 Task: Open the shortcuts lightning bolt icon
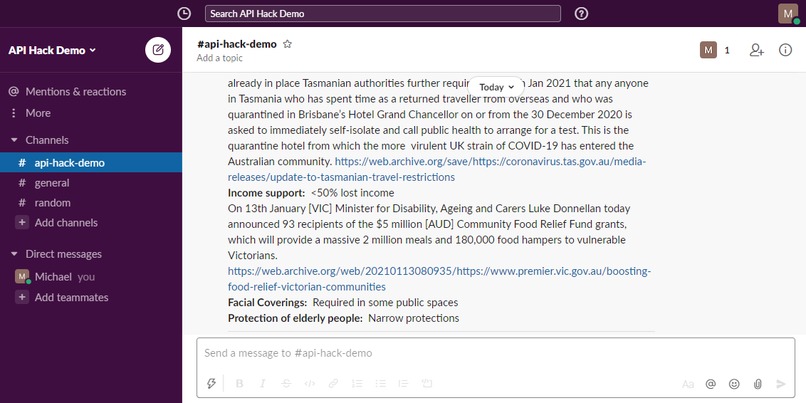click(x=211, y=383)
